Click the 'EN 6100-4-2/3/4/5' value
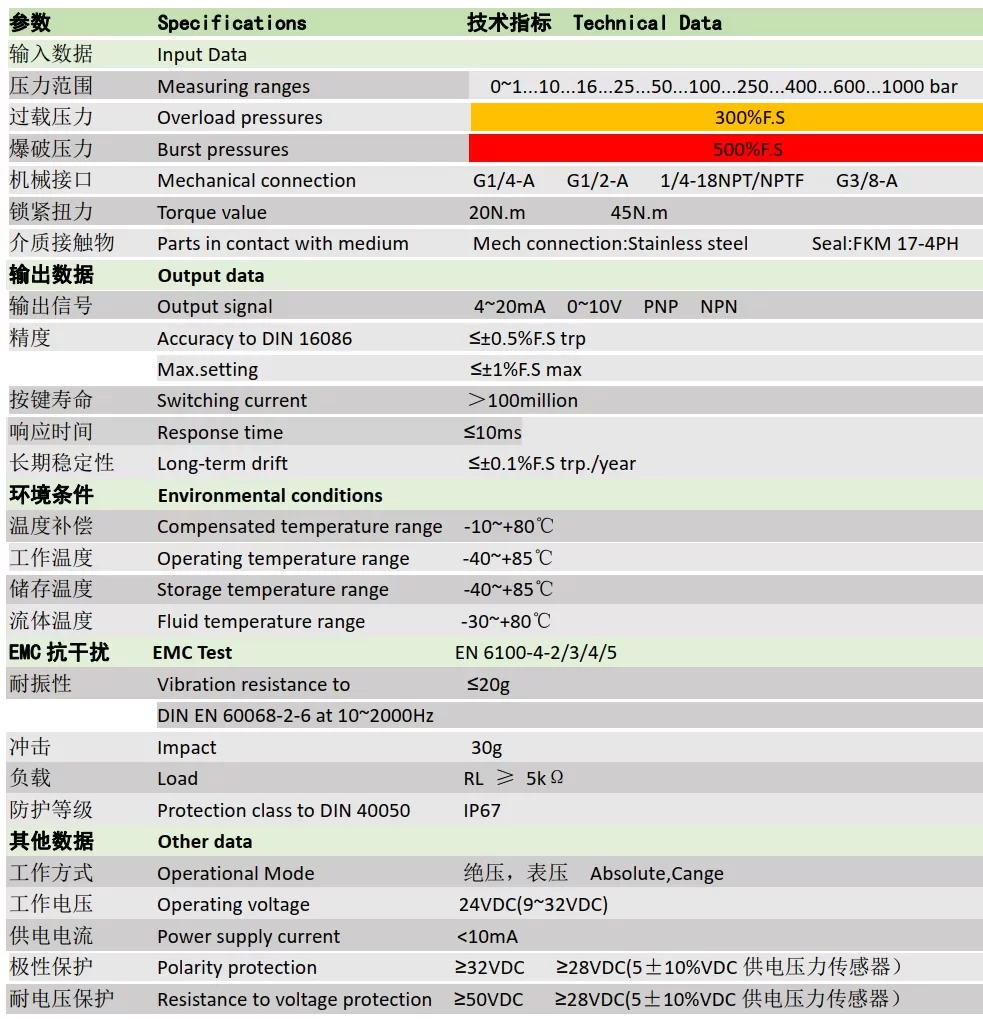Screen dimensions: 983x1019 point(536,652)
